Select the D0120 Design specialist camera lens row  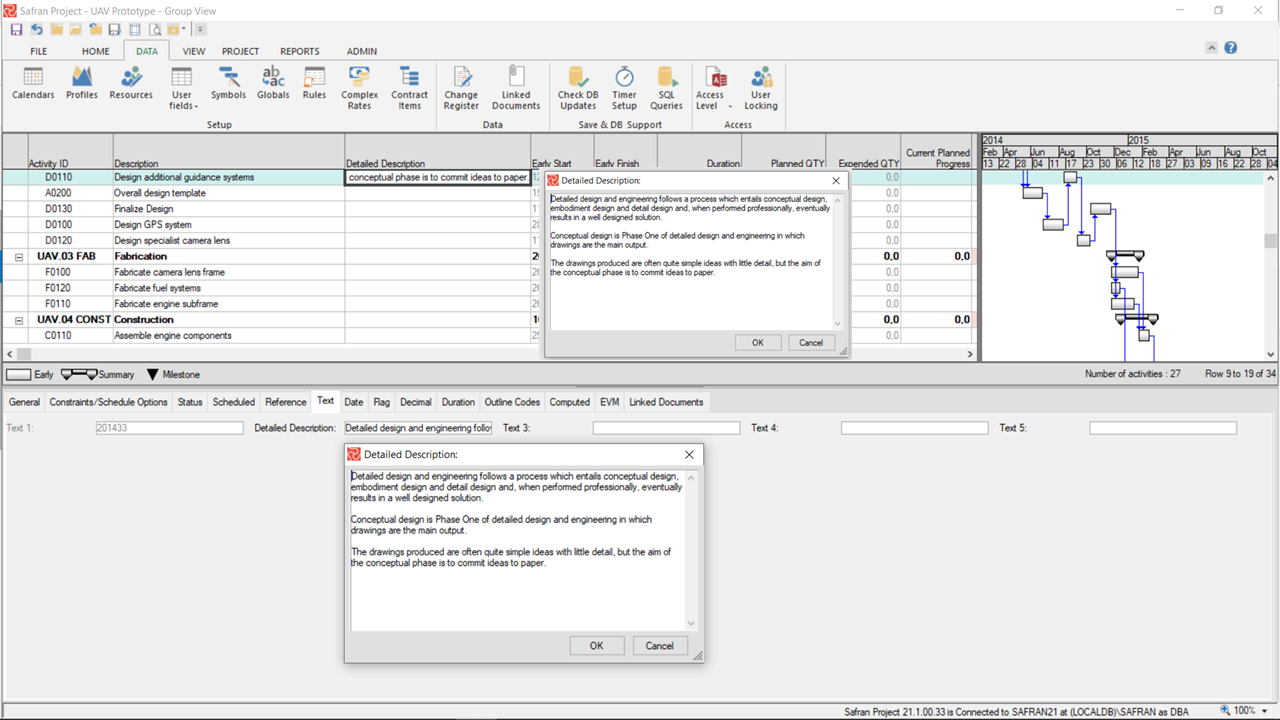coord(488,241)
